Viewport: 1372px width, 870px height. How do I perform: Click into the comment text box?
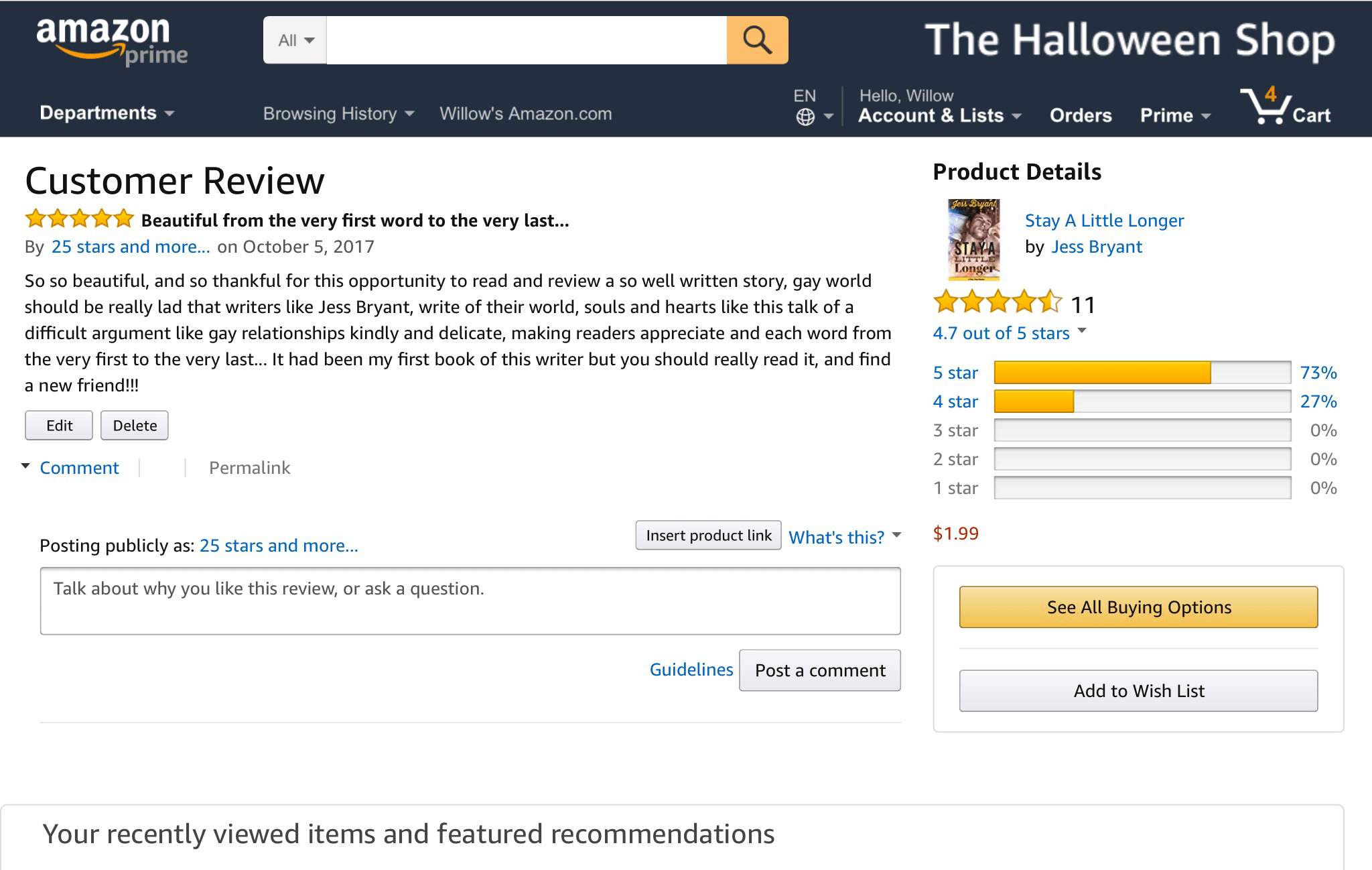pyautogui.click(x=470, y=601)
